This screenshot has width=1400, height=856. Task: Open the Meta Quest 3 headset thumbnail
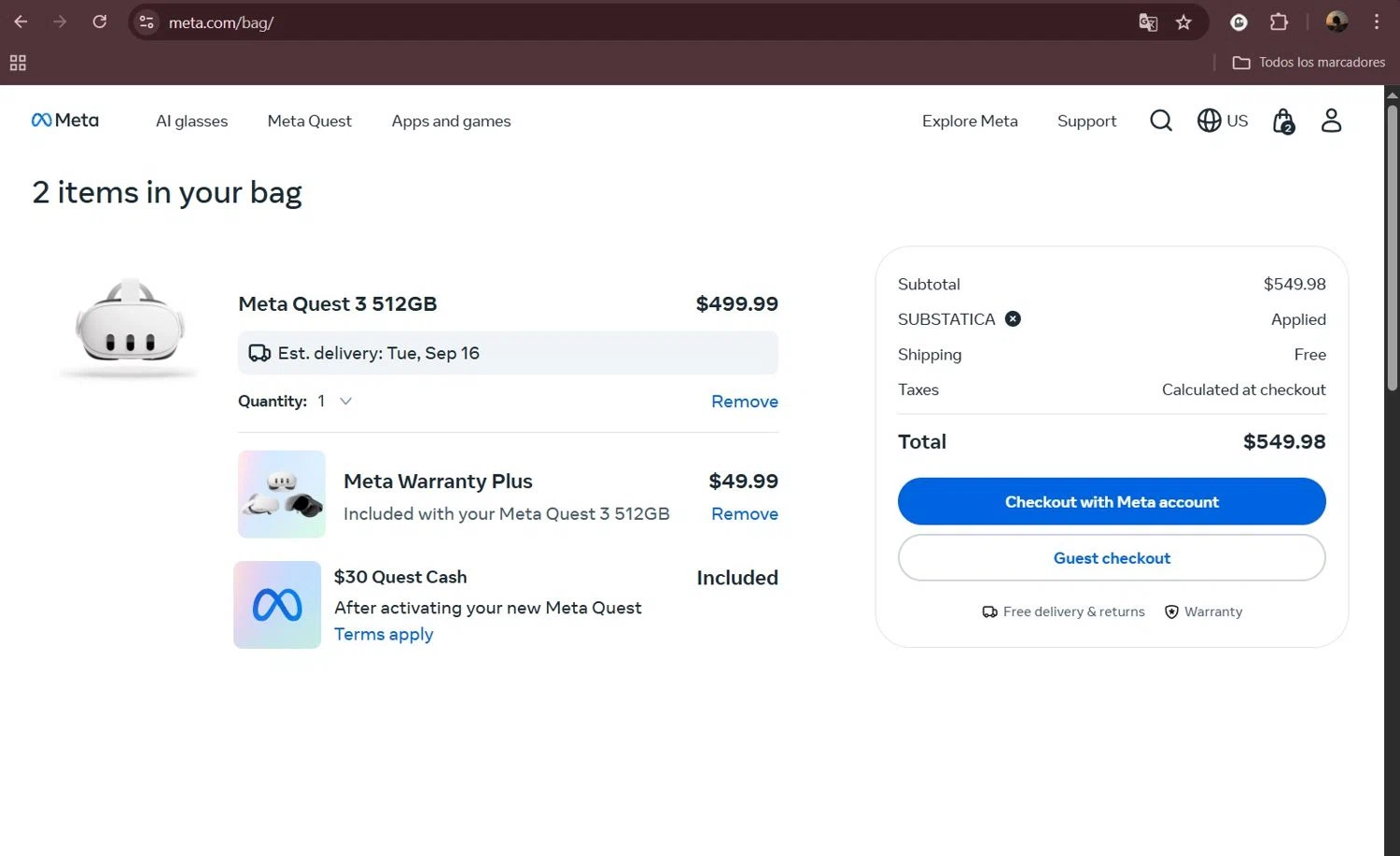pos(129,327)
